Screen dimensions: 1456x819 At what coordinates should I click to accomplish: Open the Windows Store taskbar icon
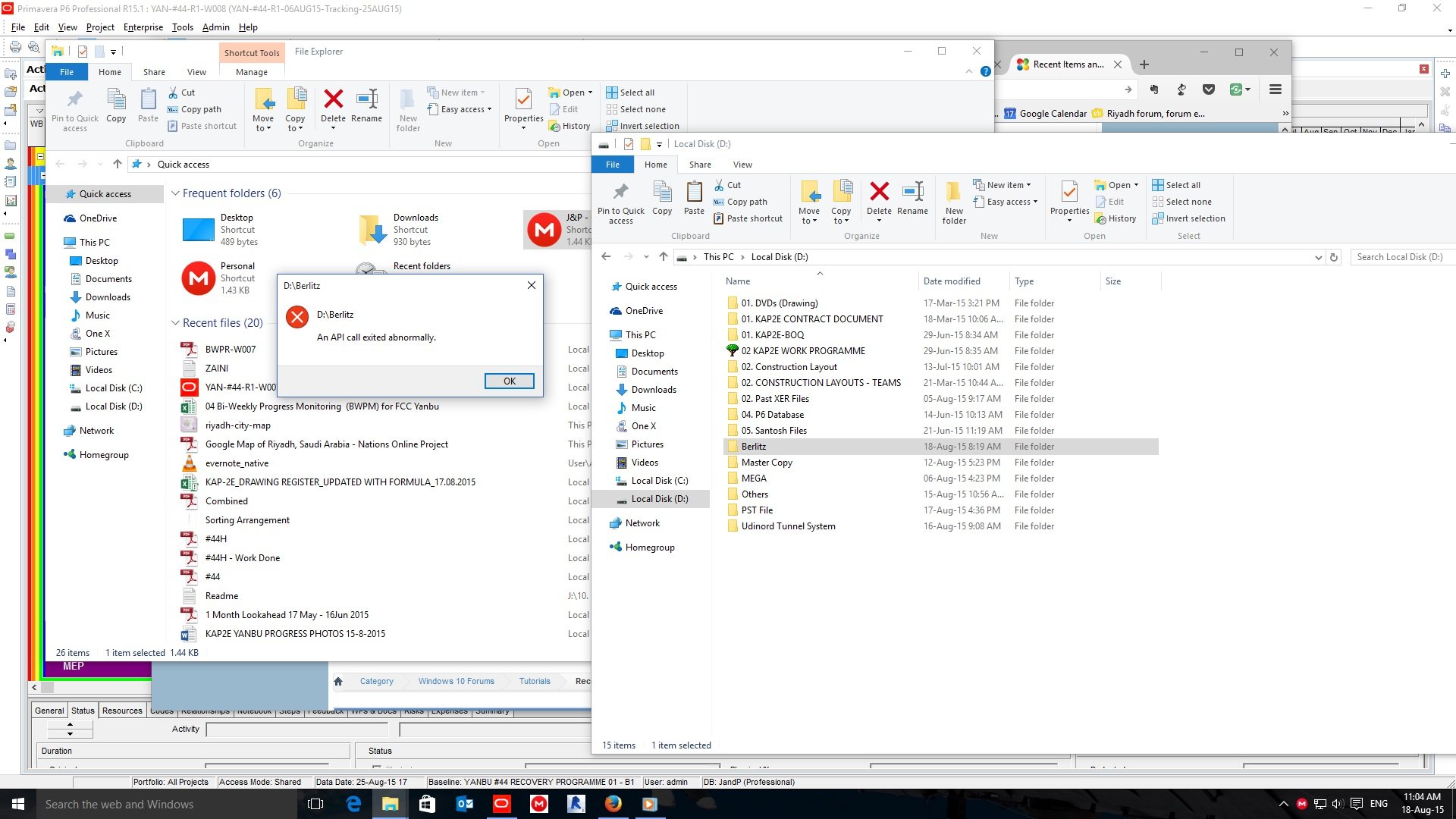[x=427, y=804]
